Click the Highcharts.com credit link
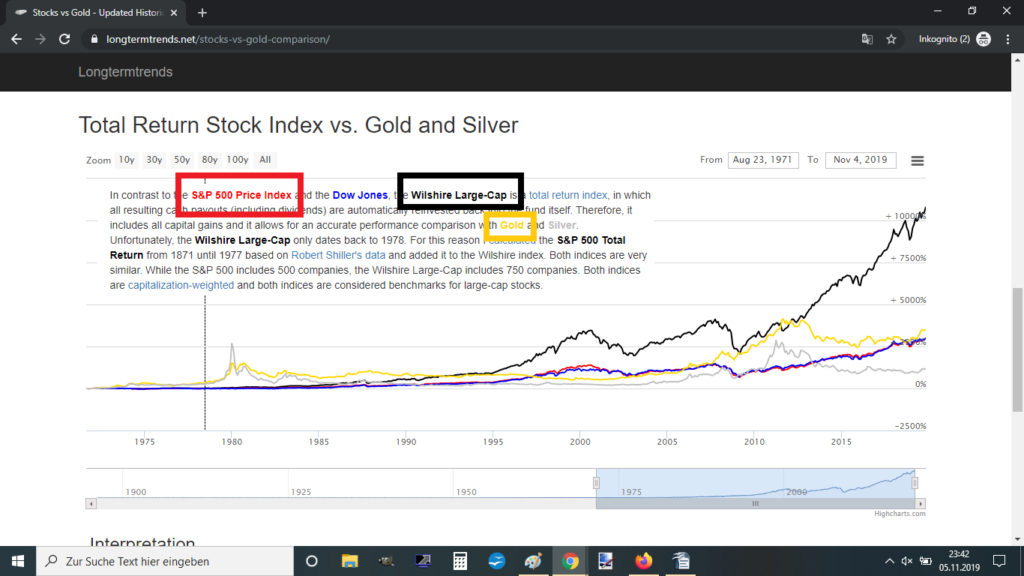The height and width of the screenshot is (576, 1024). [900, 514]
